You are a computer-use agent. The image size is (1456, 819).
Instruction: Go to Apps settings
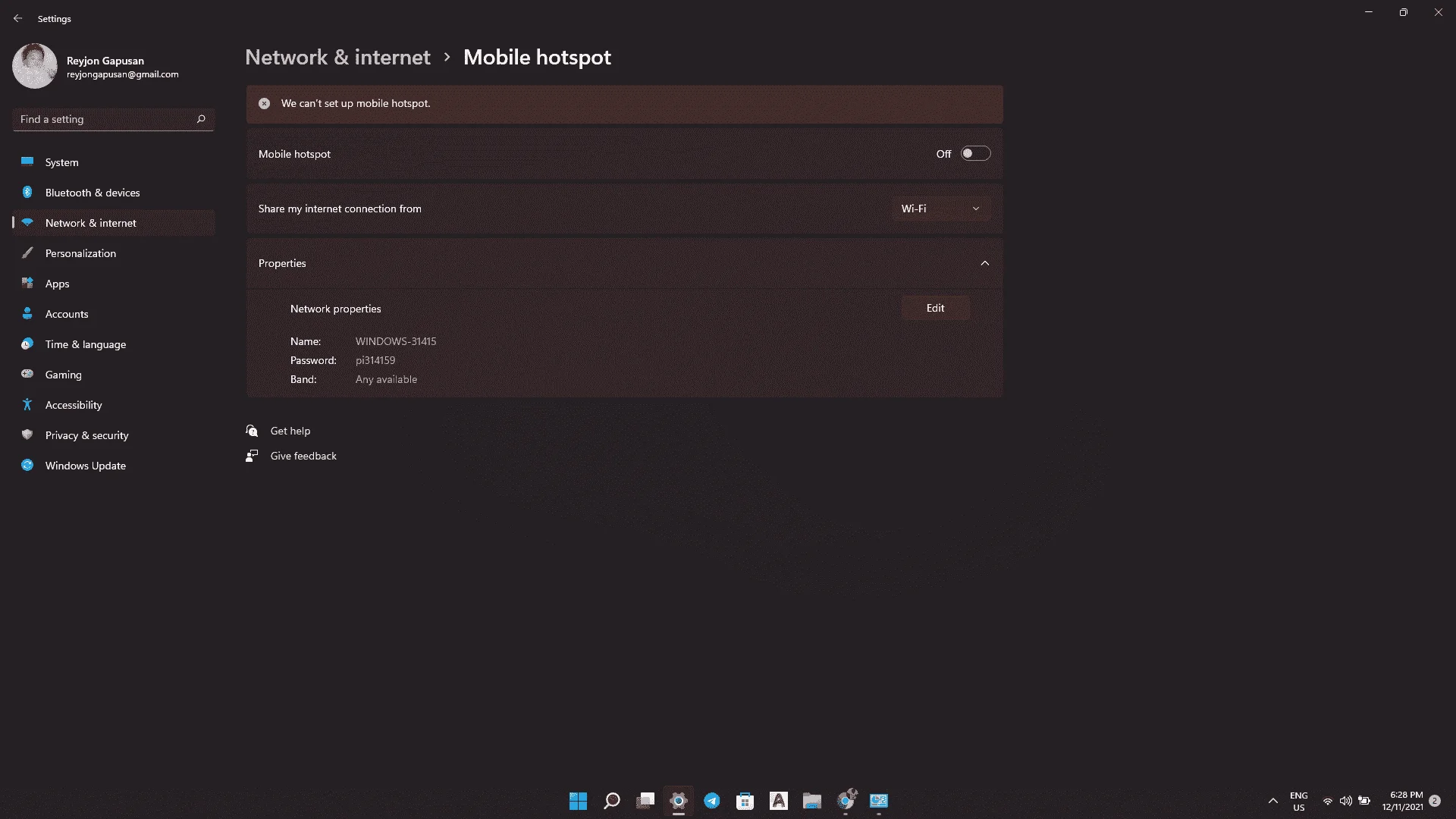coord(114,284)
